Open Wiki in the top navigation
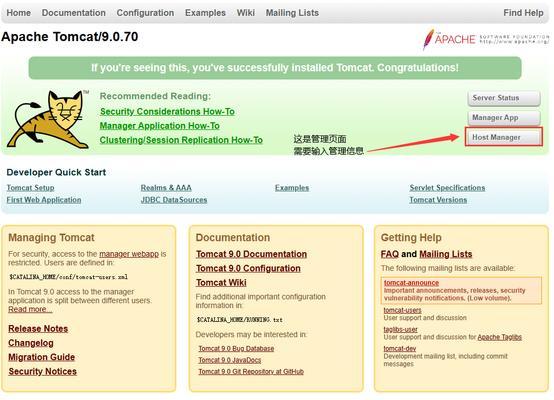This screenshot has width=554, height=400. coord(246,13)
